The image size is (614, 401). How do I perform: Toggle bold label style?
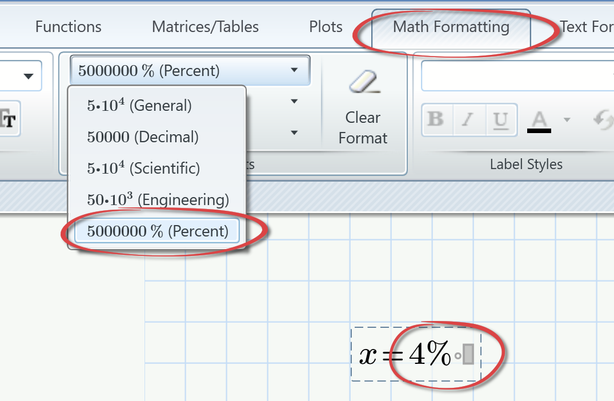coord(435,119)
